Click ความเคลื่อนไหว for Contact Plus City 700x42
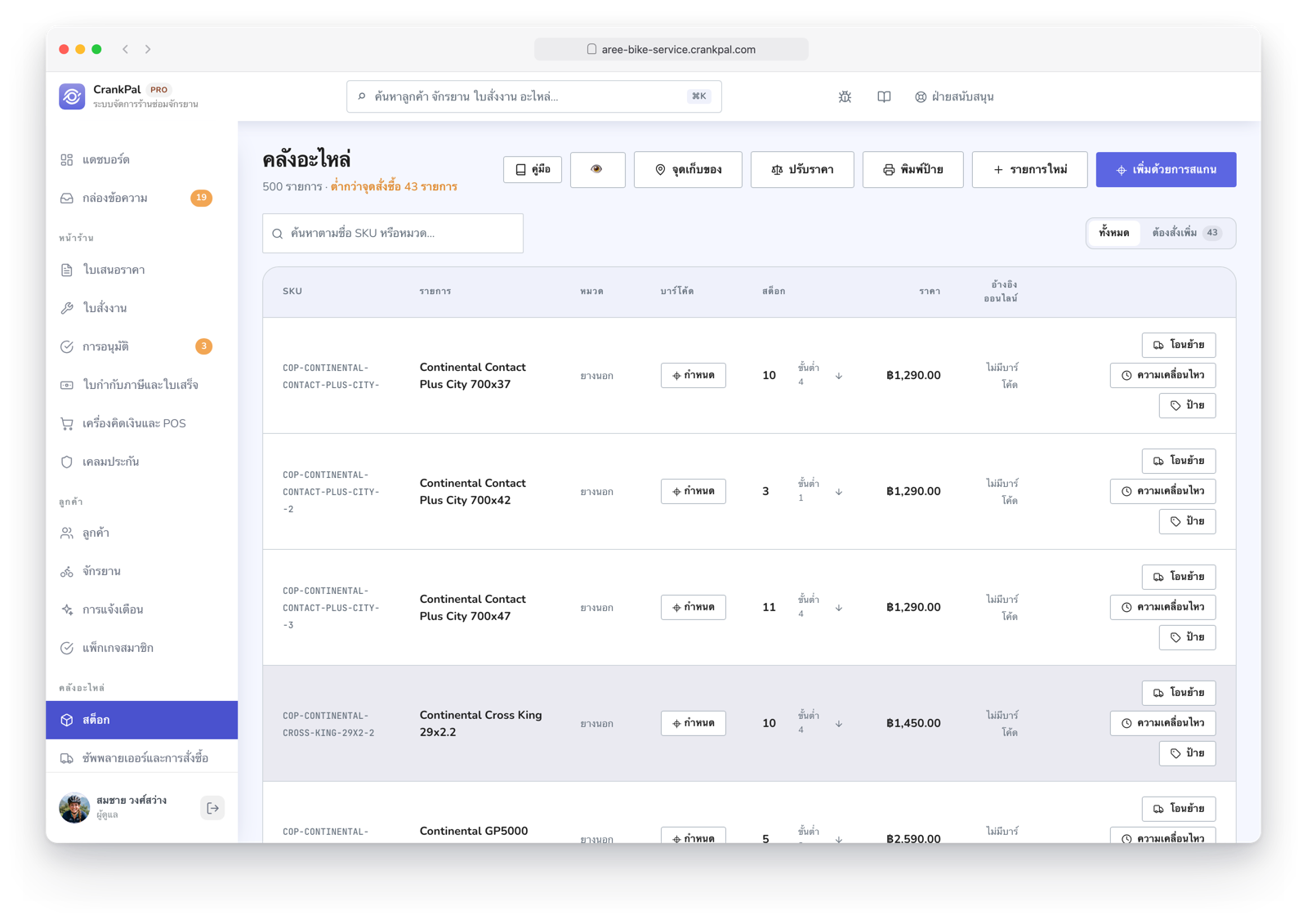 1162,491
